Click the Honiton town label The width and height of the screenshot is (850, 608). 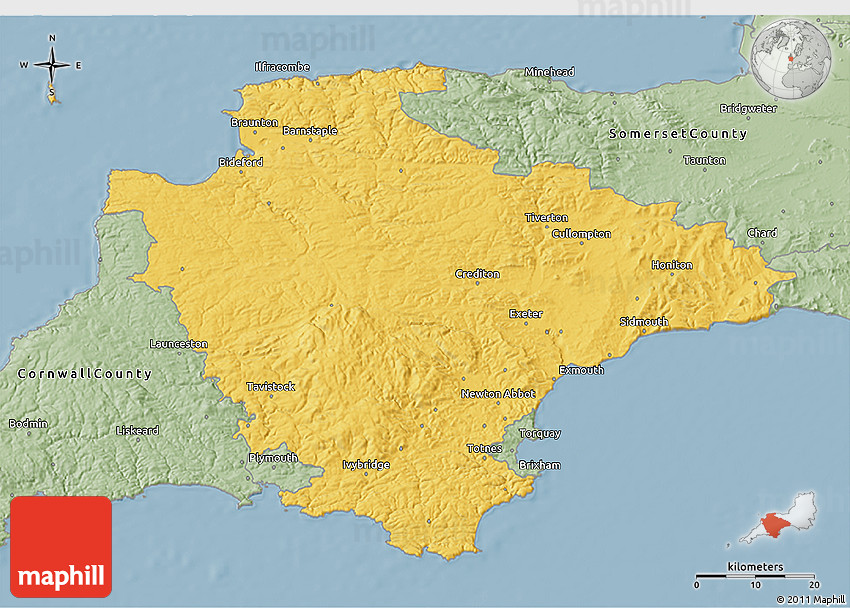[x=671, y=265]
